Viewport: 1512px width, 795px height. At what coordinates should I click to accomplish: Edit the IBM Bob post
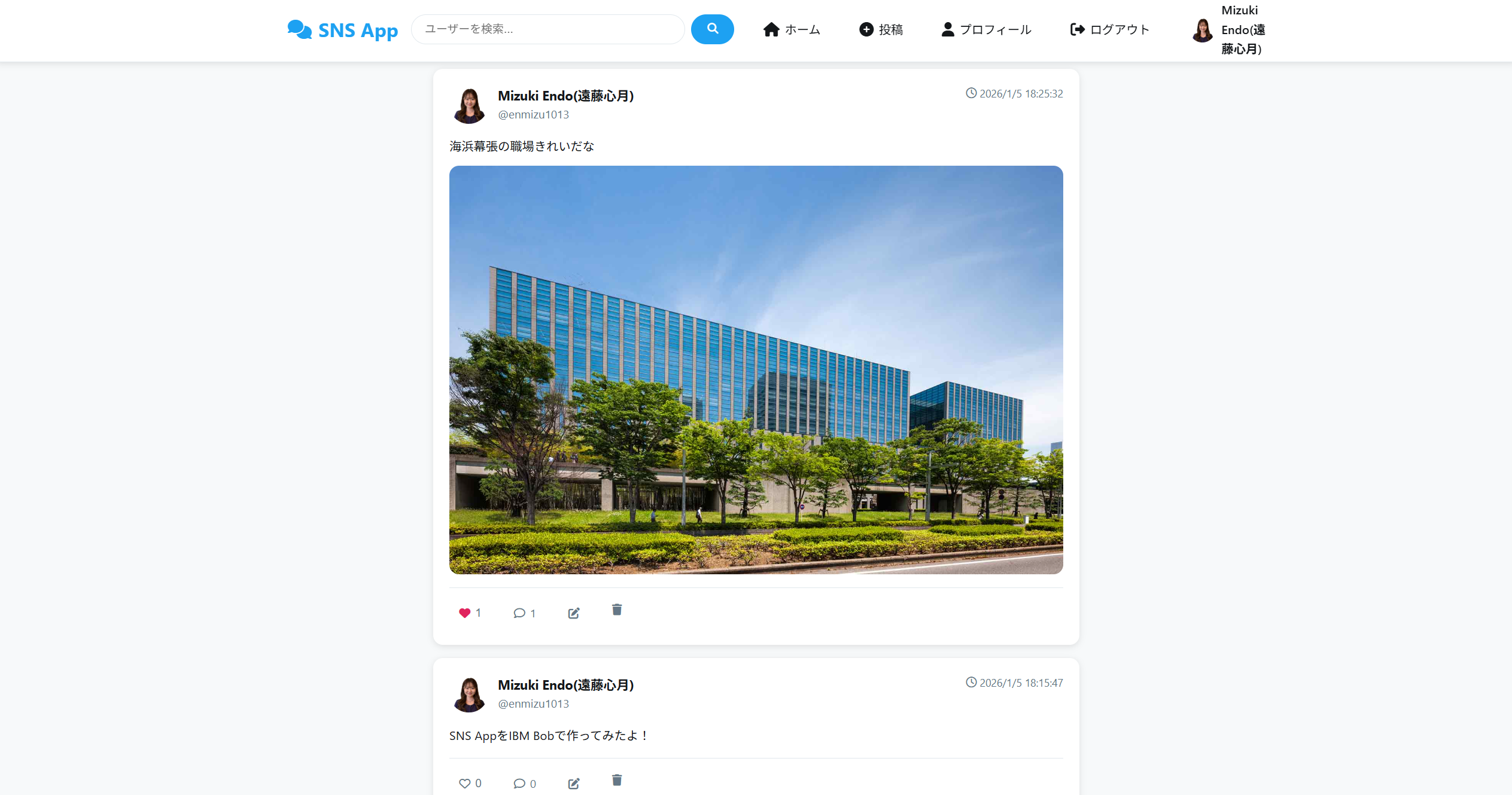coord(573,783)
